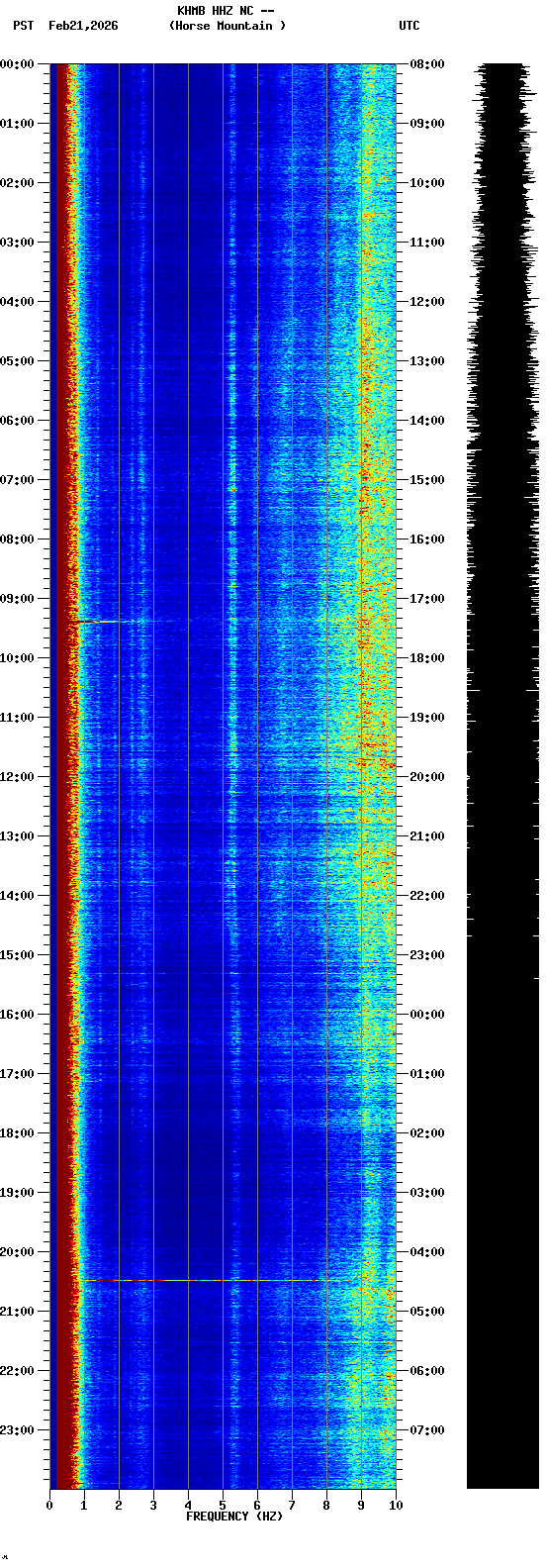Pick the 04:00 label on UTC axis
The width and height of the screenshot is (546, 1568).
point(427,1252)
